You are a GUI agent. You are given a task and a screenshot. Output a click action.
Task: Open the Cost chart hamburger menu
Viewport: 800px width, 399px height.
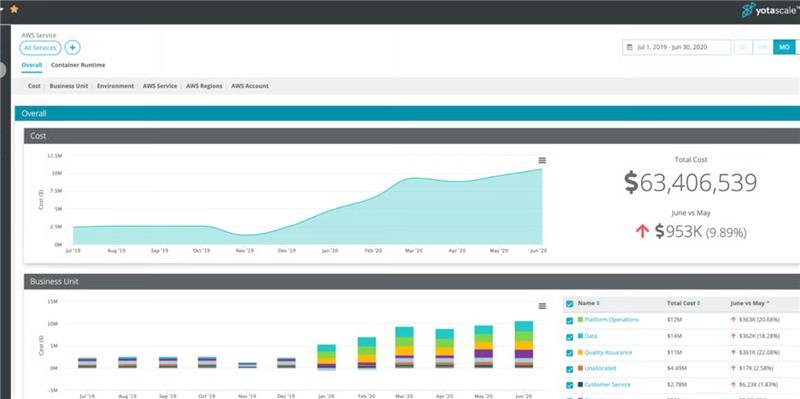coord(542,160)
